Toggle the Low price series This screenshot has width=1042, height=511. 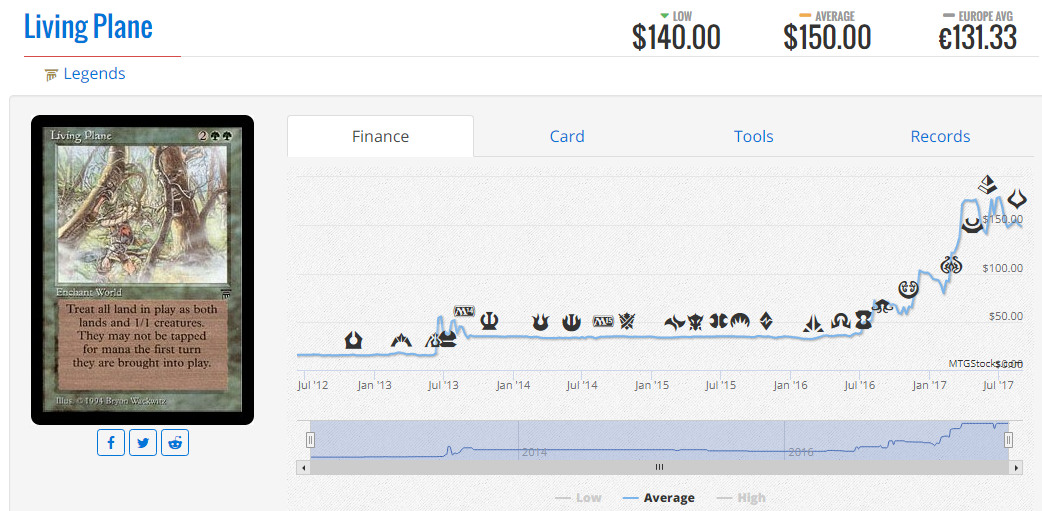click(579, 498)
